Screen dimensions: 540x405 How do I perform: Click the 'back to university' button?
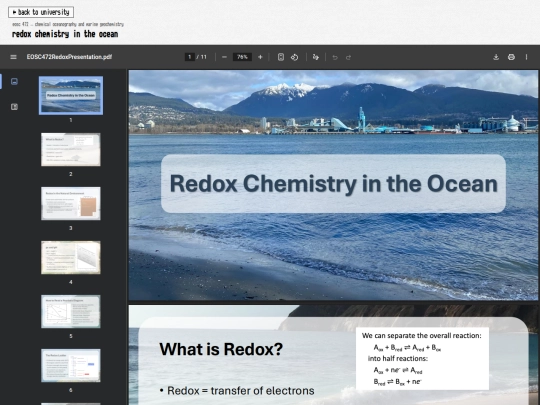(41, 12)
